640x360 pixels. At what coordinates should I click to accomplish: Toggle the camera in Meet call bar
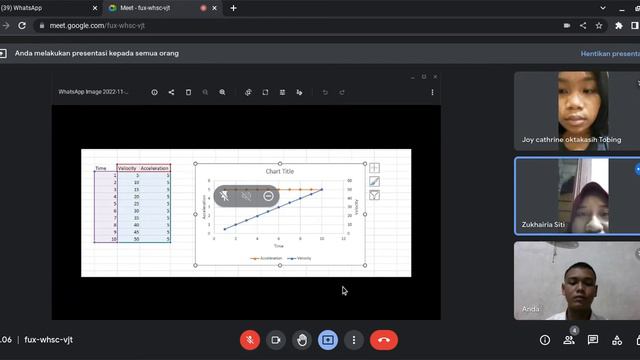(x=276, y=340)
